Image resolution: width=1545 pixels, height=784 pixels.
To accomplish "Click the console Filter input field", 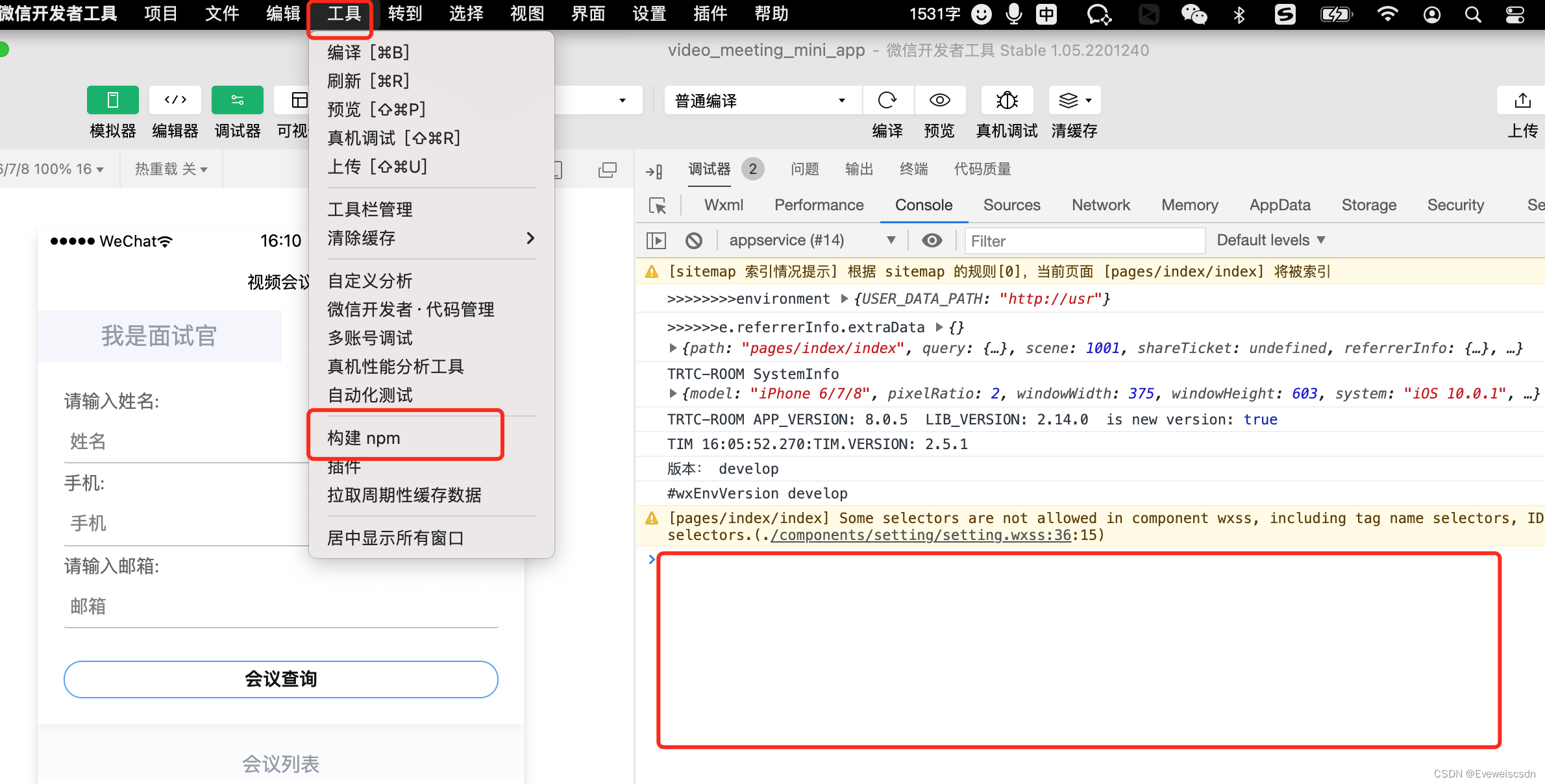I will pyautogui.click(x=1084, y=241).
